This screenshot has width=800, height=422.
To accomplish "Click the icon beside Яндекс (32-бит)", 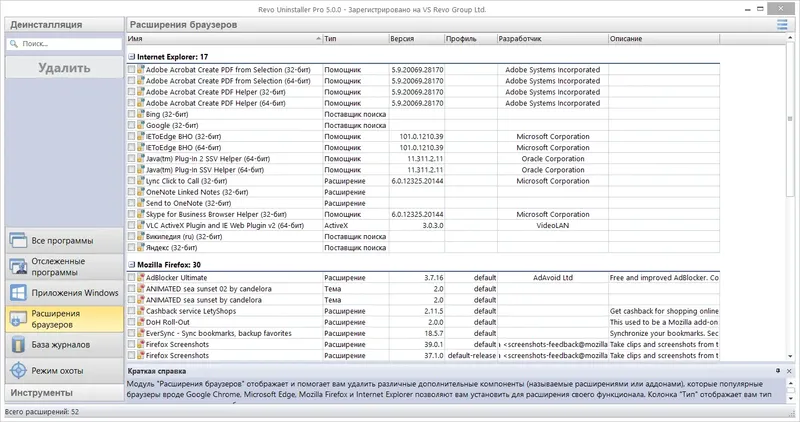I will click(141, 247).
